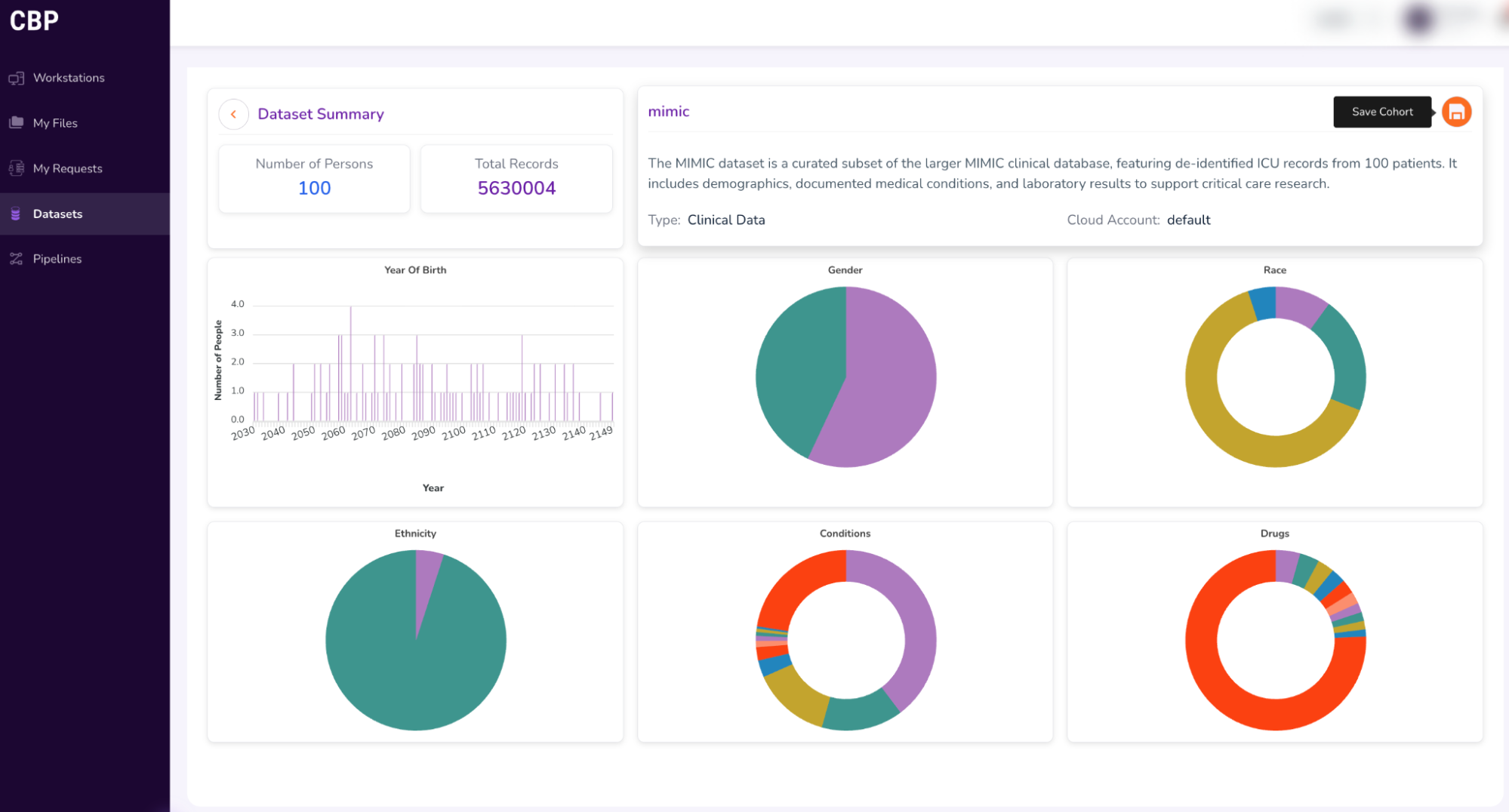Click the blurred user avatar in header
The image size is (1509, 812).
[1418, 20]
